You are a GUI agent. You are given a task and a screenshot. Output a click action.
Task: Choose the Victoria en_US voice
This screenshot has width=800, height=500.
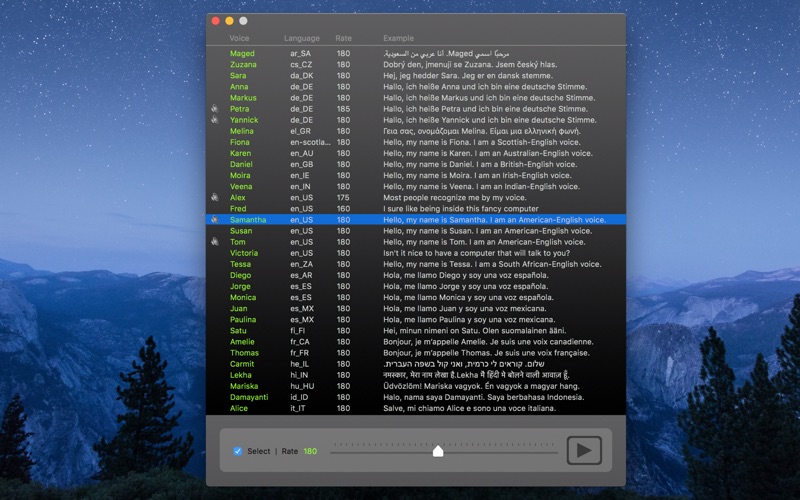coord(416,253)
